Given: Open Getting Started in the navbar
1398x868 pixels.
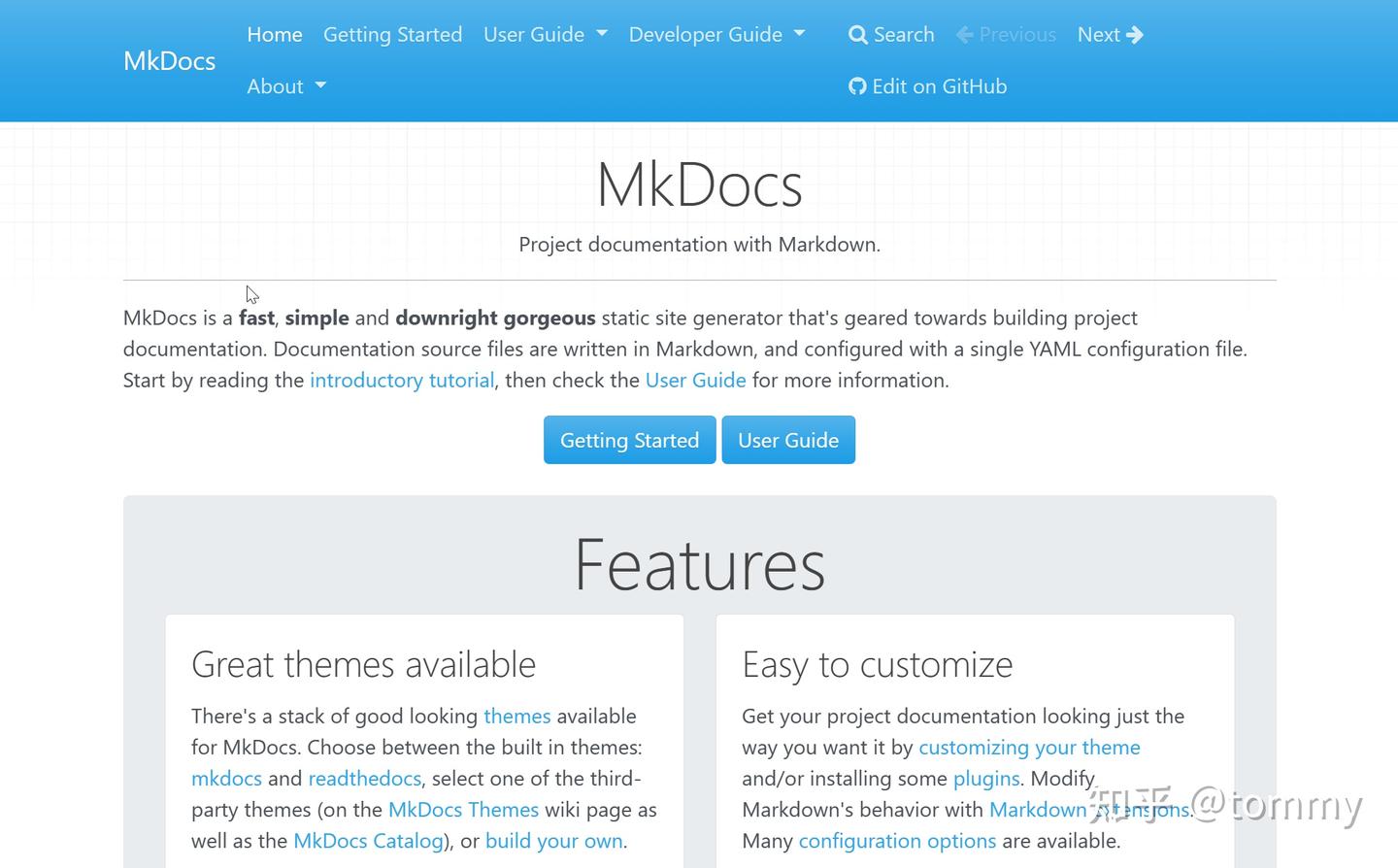Looking at the screenshot, I should tap(392, 35).
